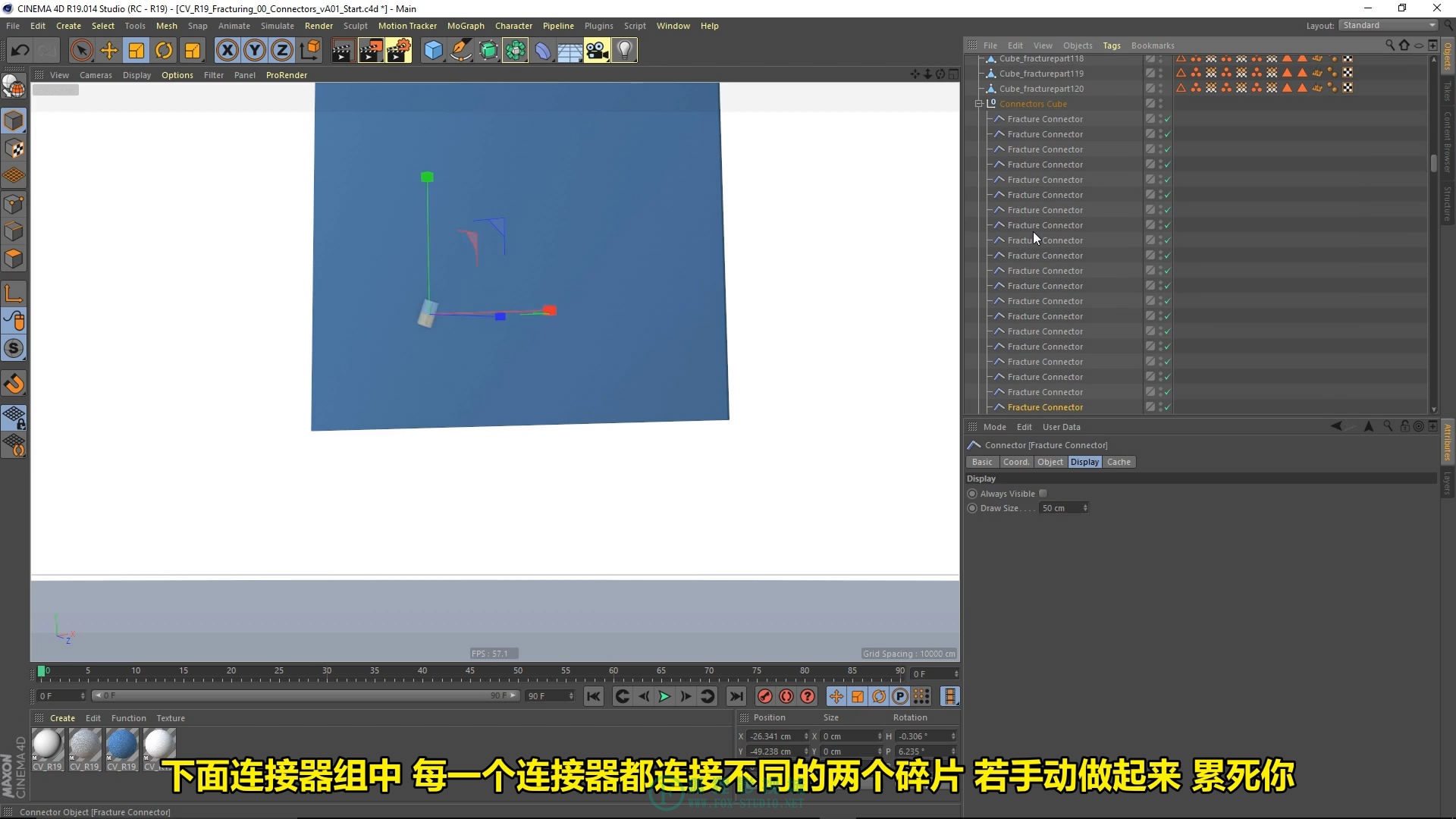The height and width of the screenshot is (819, 1456).
Task: Select Polygons mode in left palette
Action: [x=14, y=259]
